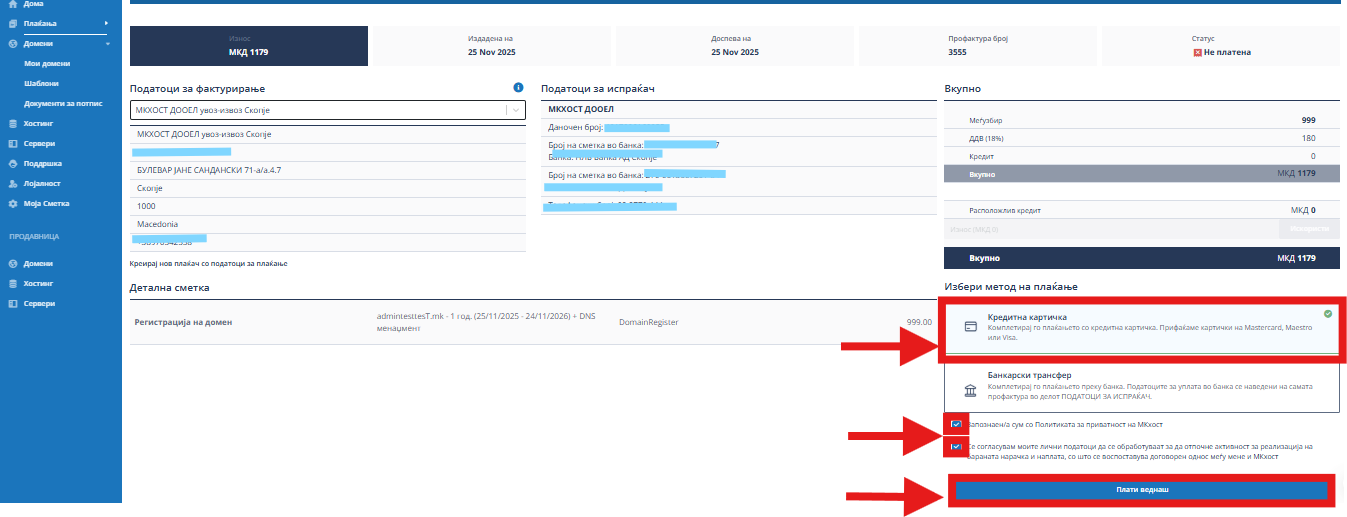Click the gear icon beside Моја Сметка

pyautogui.click(x=12, y=204)
